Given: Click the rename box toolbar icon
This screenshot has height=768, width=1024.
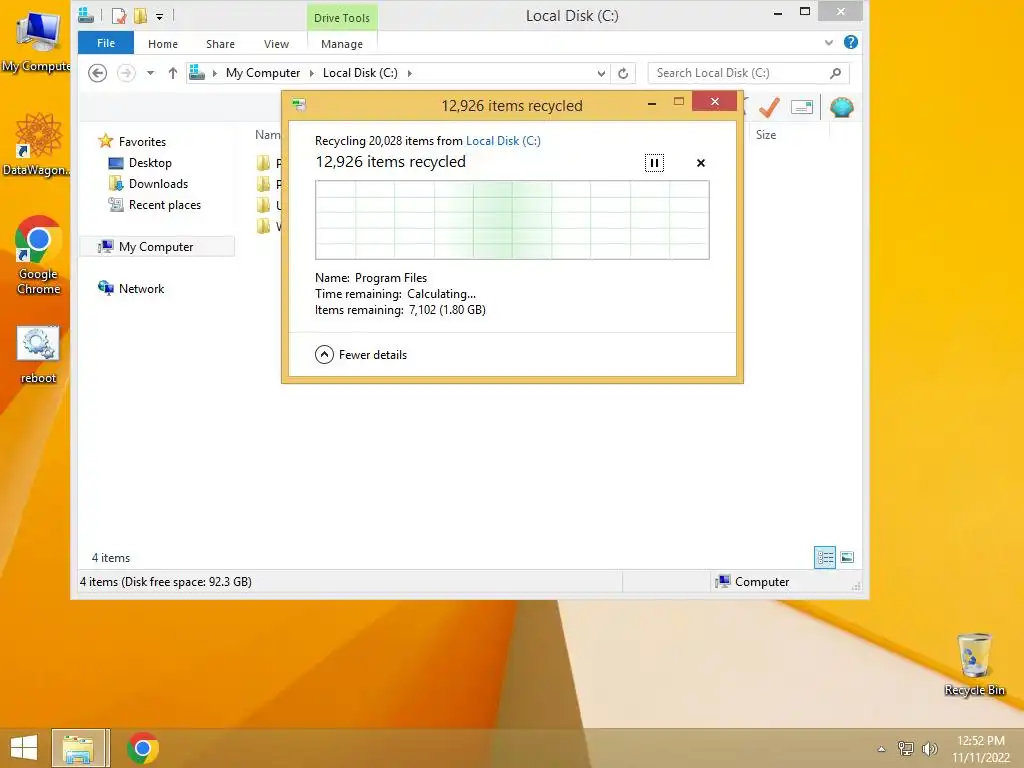Looking at the screenshot, I should 802,107.
